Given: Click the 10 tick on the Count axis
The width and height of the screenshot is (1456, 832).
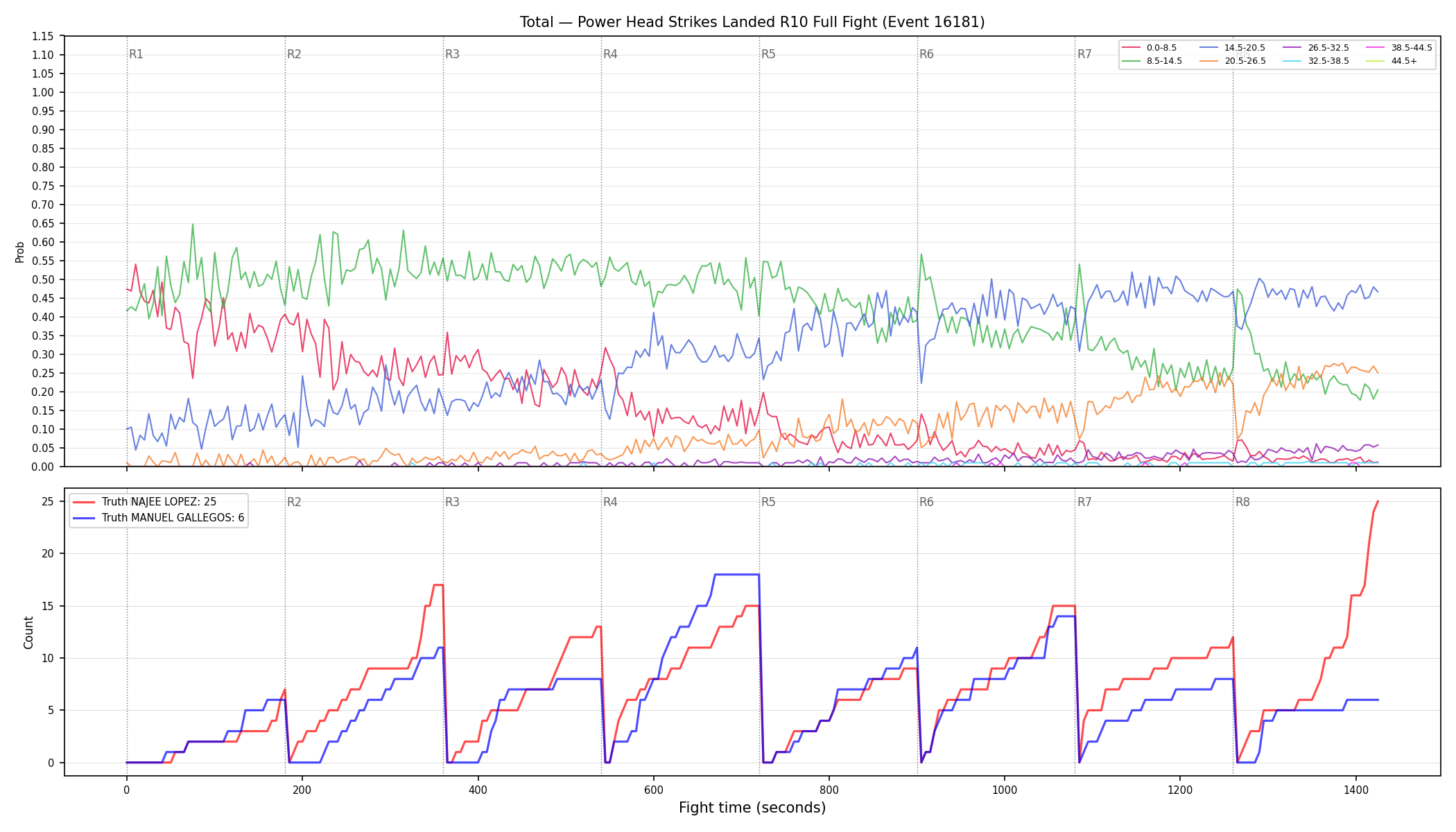Looking at the screenshot, I should coord(48,658).
